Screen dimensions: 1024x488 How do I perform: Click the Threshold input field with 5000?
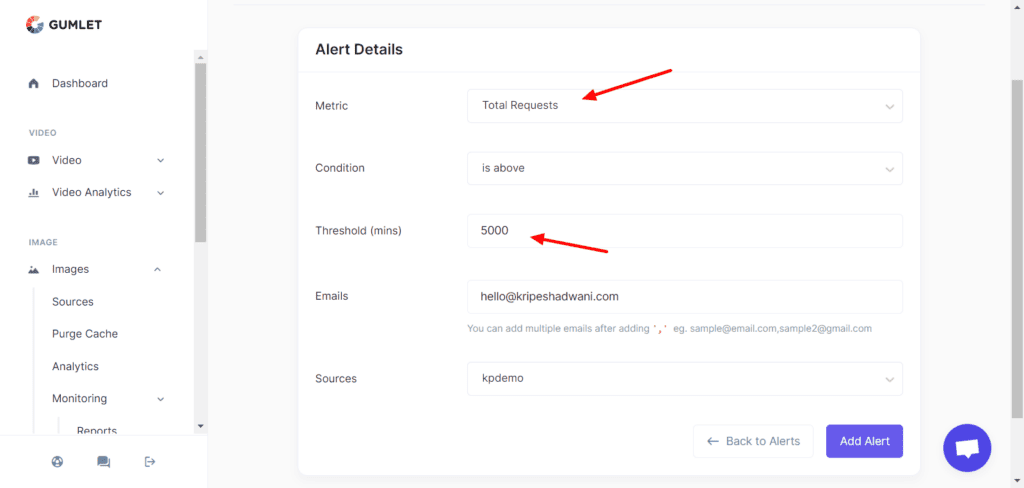684,231
